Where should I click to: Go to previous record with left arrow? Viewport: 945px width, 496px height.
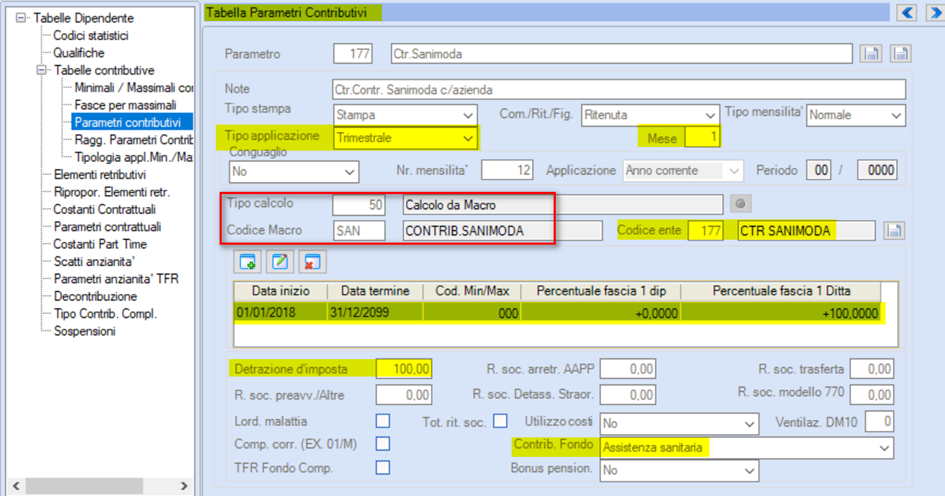908,12
